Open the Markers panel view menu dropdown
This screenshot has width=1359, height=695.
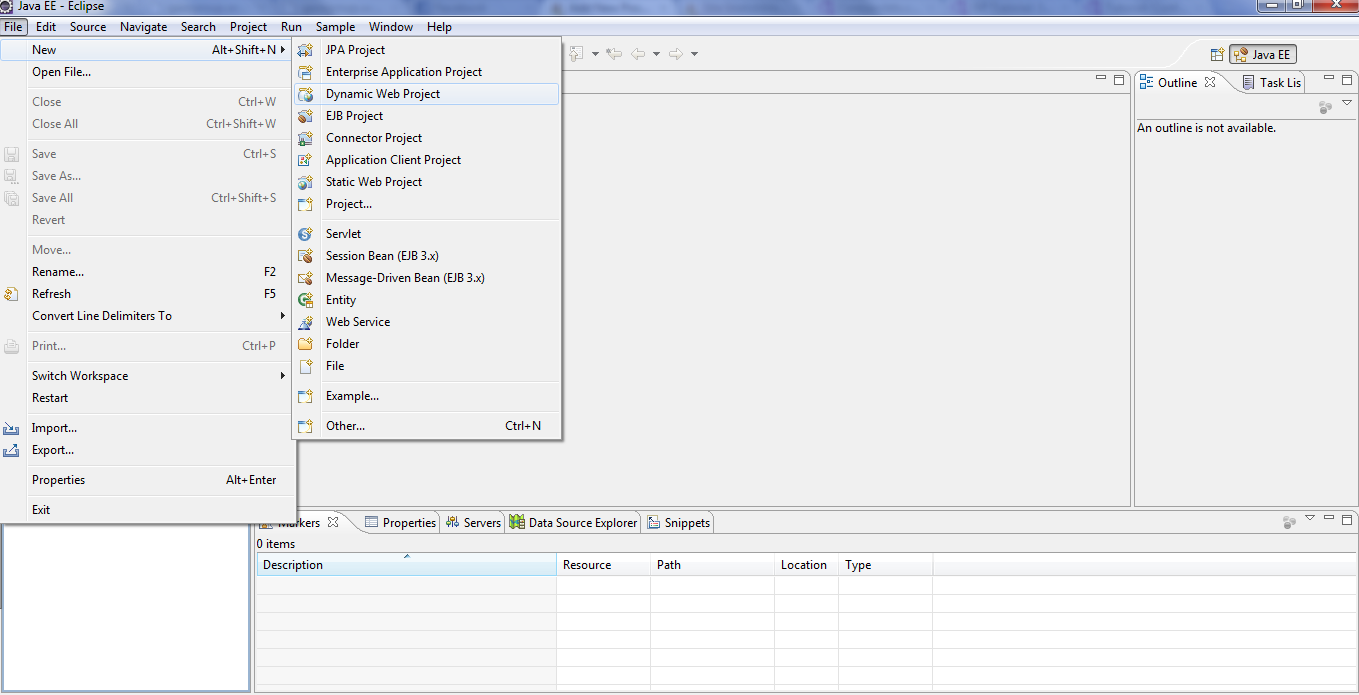[x=1310, y=518]
